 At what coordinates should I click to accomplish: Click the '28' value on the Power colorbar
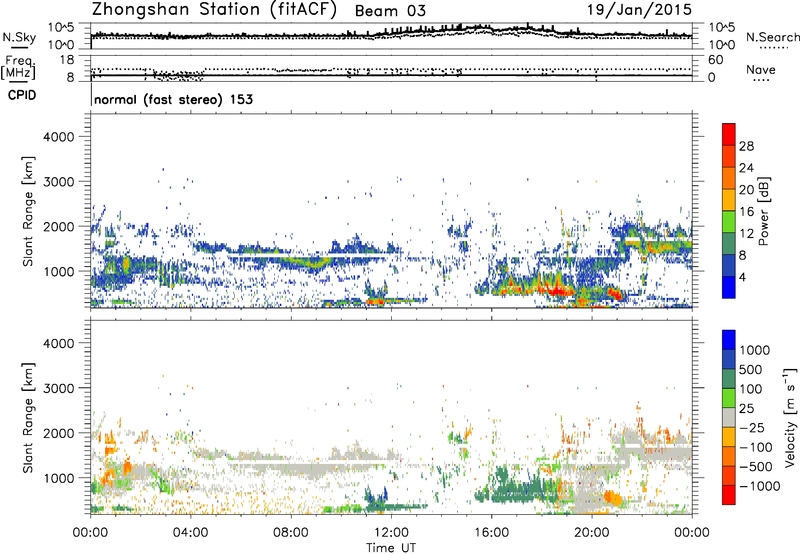(746, 146)
